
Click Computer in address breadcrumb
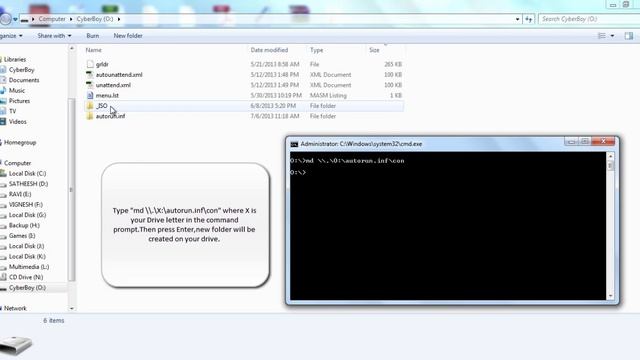[x=52, y=19]
